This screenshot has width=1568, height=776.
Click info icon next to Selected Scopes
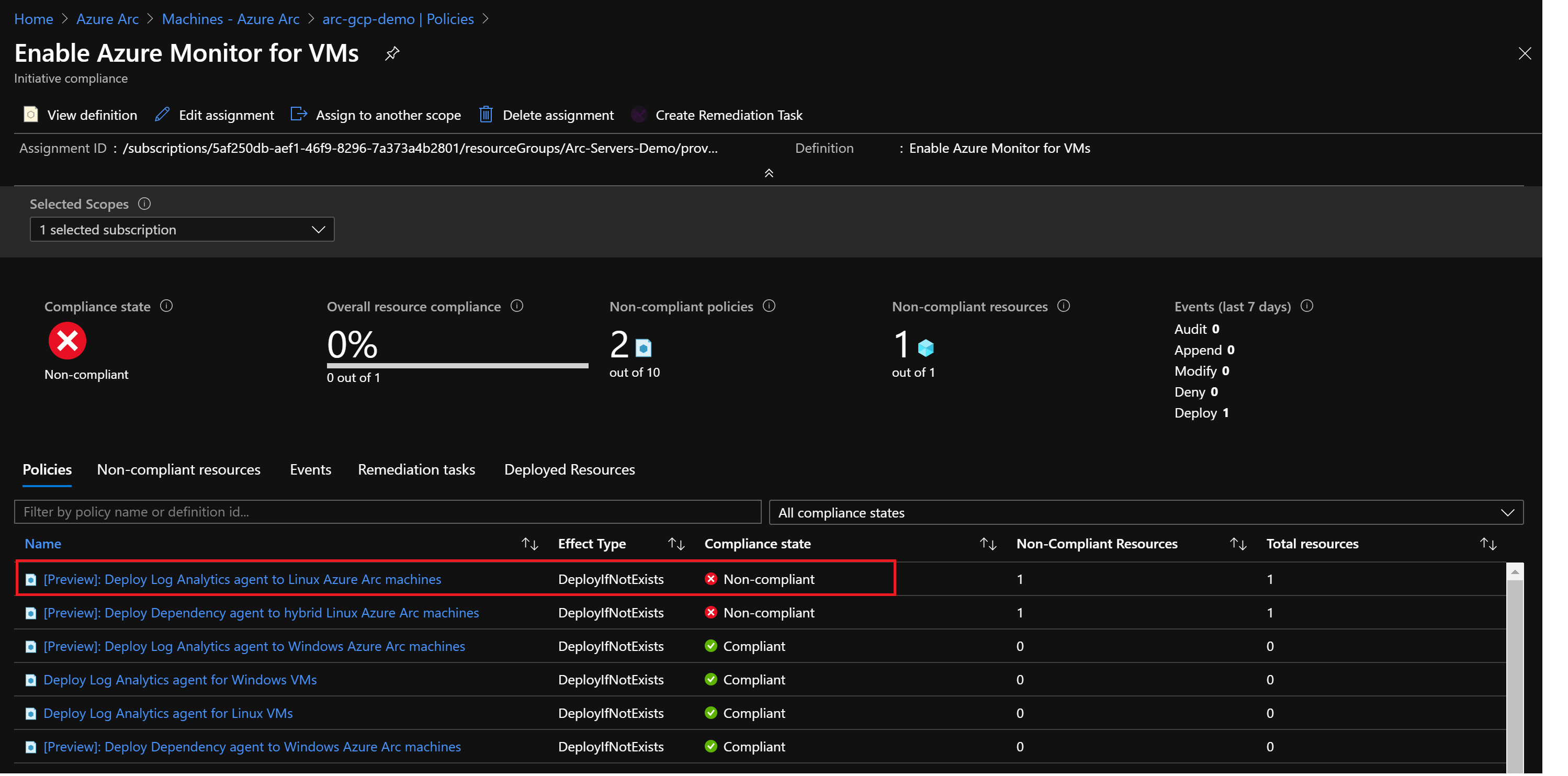tap(144, 204)
